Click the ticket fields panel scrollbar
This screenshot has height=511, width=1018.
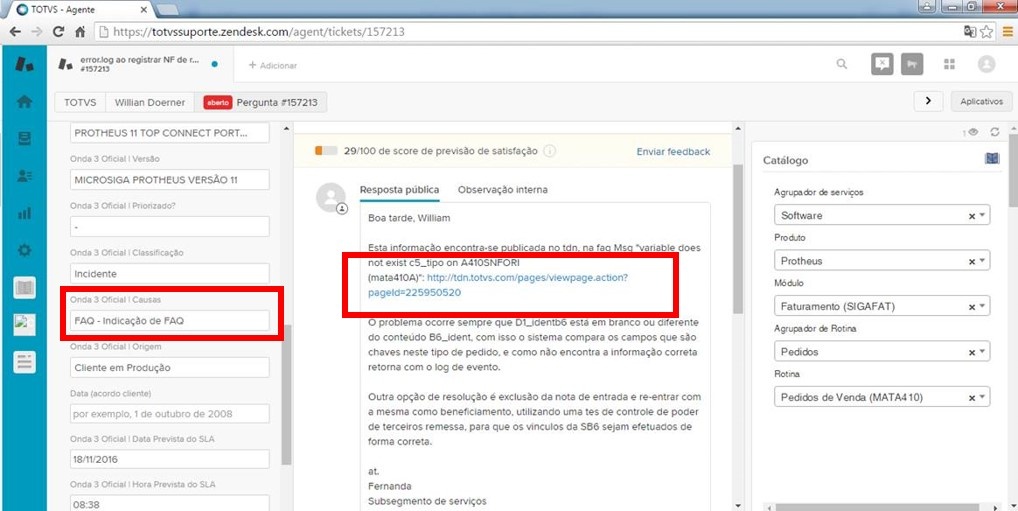286,395
